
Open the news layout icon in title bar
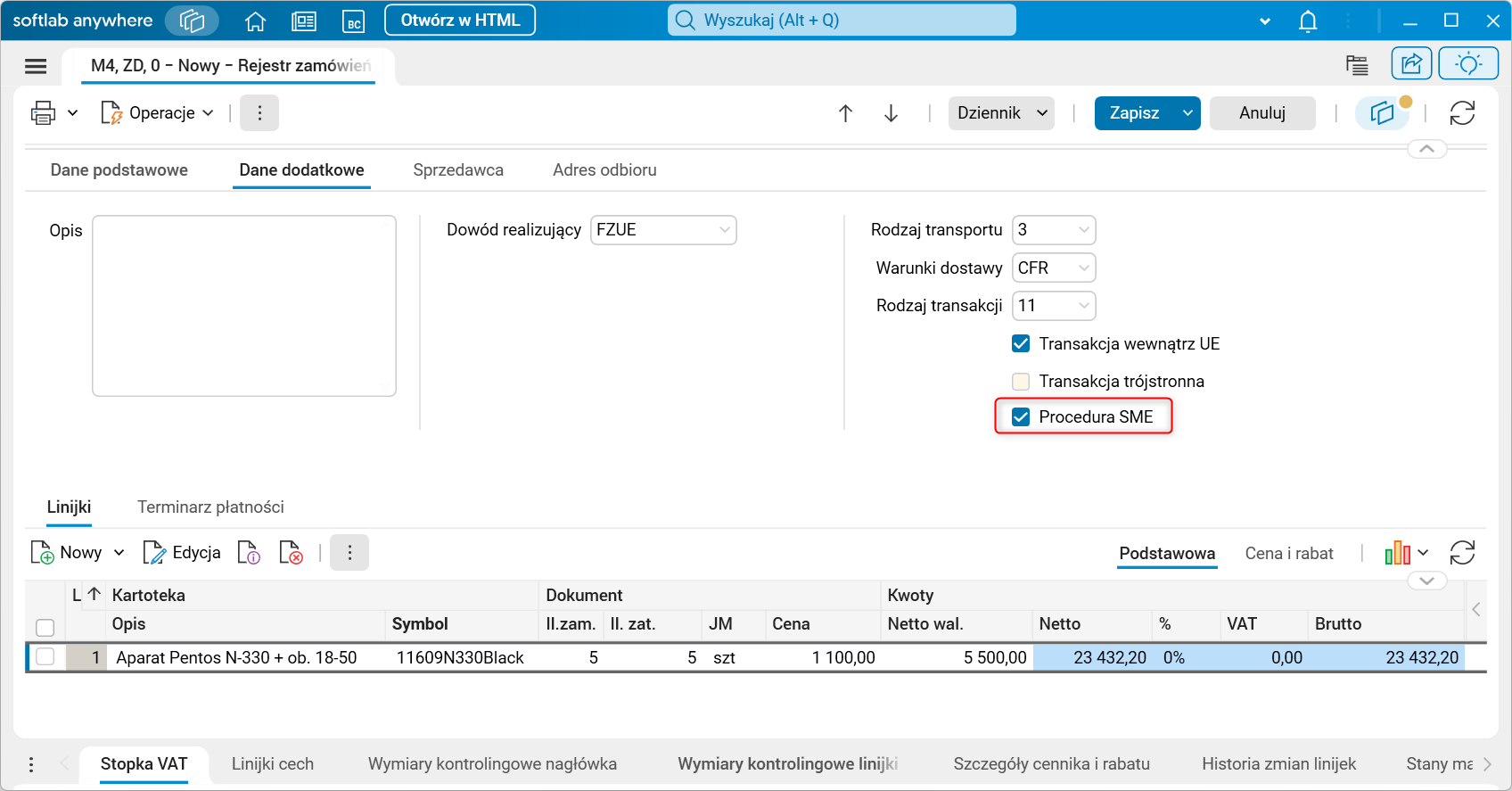pos(304,21)
